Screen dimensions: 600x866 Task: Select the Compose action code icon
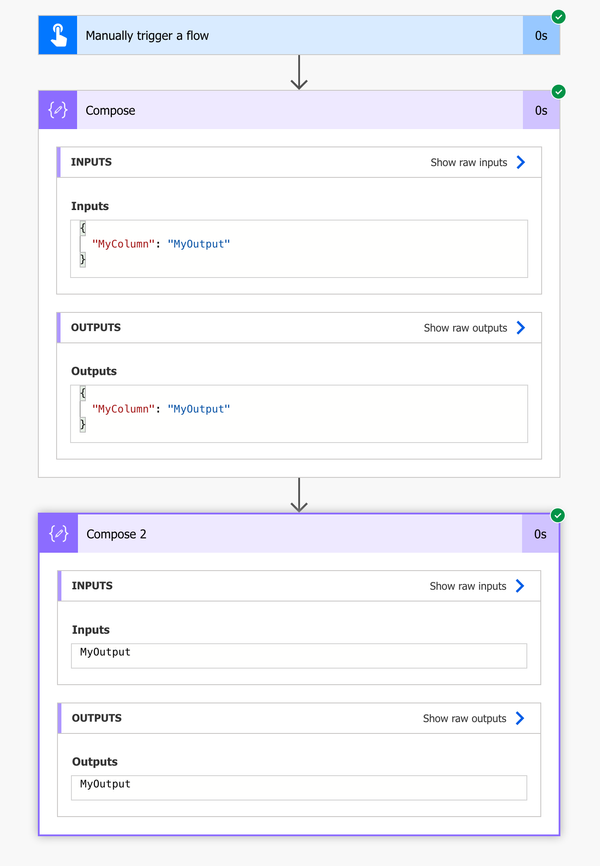pos(57,110)
